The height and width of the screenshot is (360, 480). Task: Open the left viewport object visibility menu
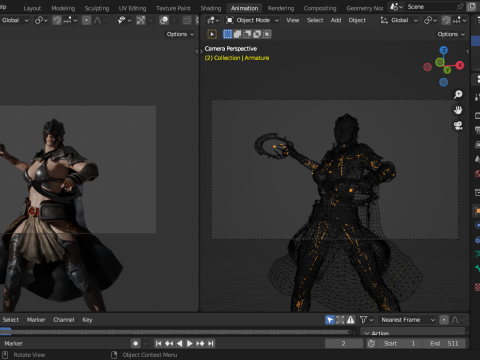click(124, 20)
